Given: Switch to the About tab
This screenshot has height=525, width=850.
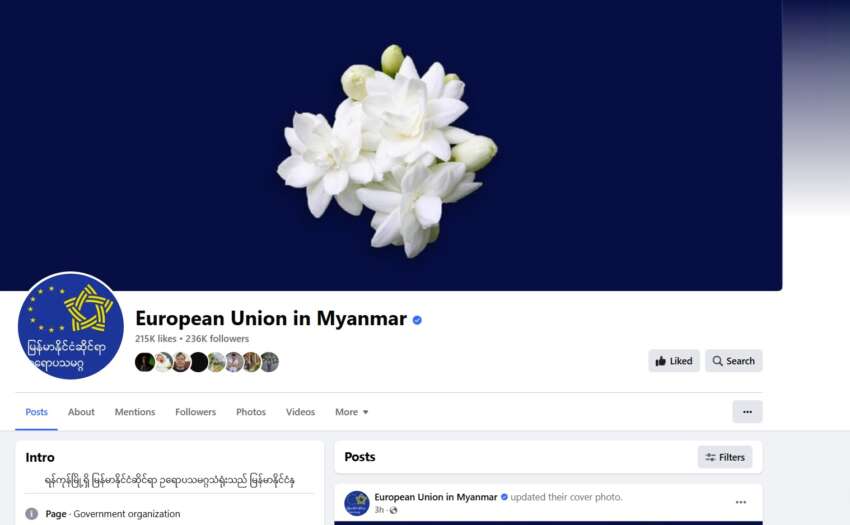Looking at the screenshot, I should click(81, 412).
